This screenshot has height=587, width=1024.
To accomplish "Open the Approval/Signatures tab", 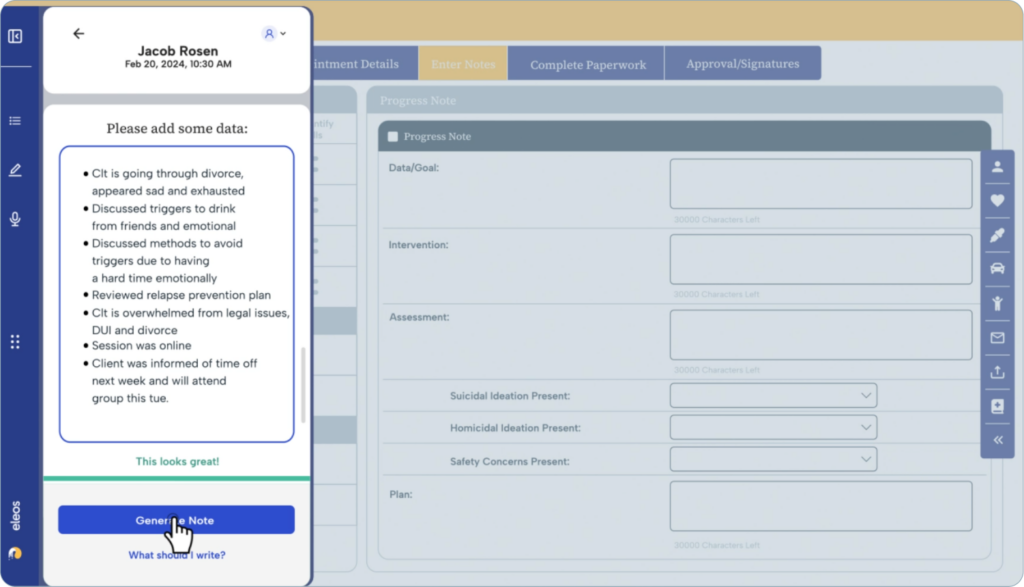I will click(742, 62).
